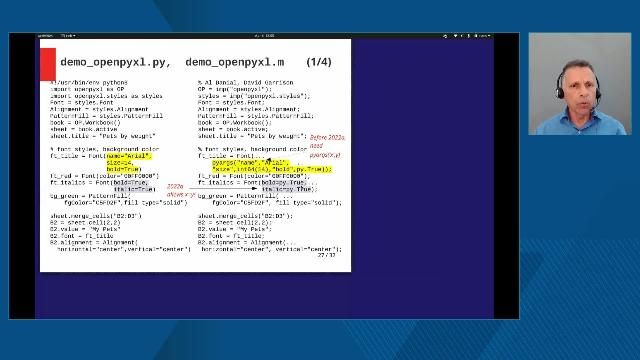640x360 pixels.
Task: Click the gray highlighted italic=True Python argument
Action: (x=134, y=189)
